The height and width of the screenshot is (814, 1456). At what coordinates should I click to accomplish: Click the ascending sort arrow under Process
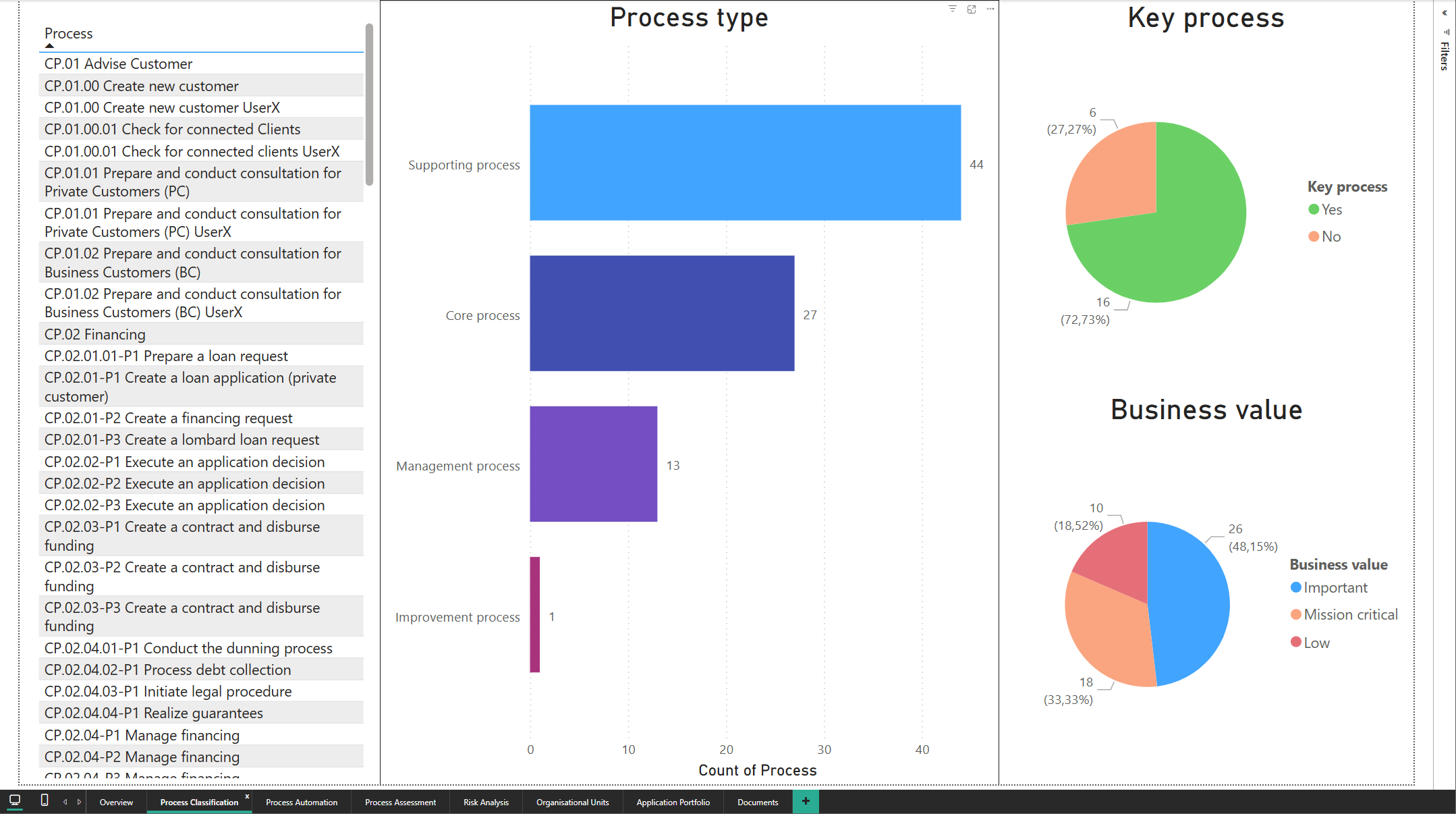click(x=49, y=46)
